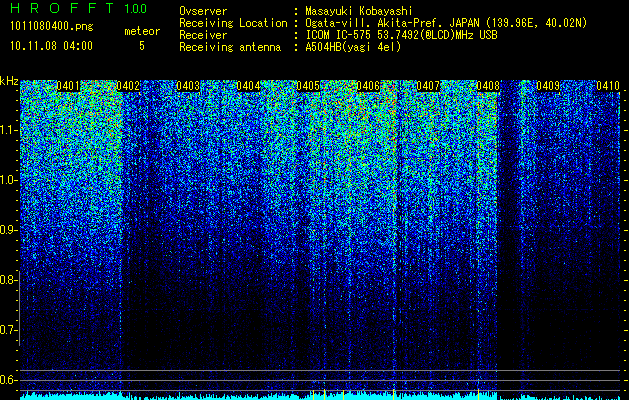Viewport: 629px width, 400px height.
Task: Select the A504HB(yagi 4el) antenna text
Action: [x=353, y=47]
